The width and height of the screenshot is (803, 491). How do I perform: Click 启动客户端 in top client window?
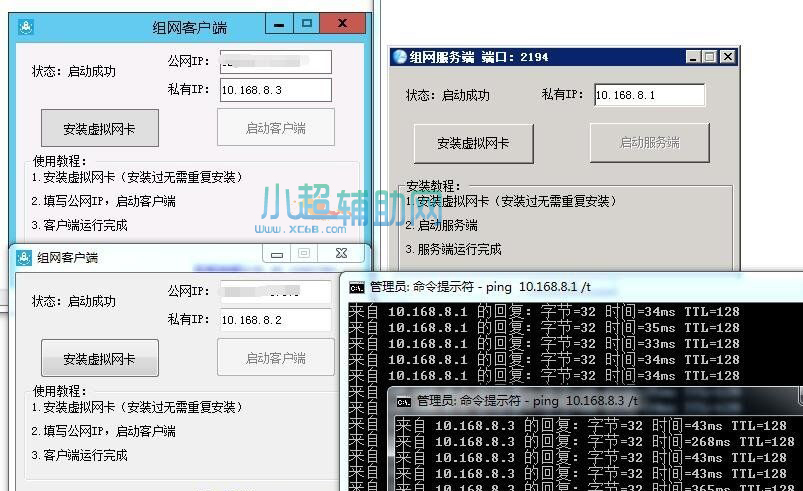coord(276,127)
